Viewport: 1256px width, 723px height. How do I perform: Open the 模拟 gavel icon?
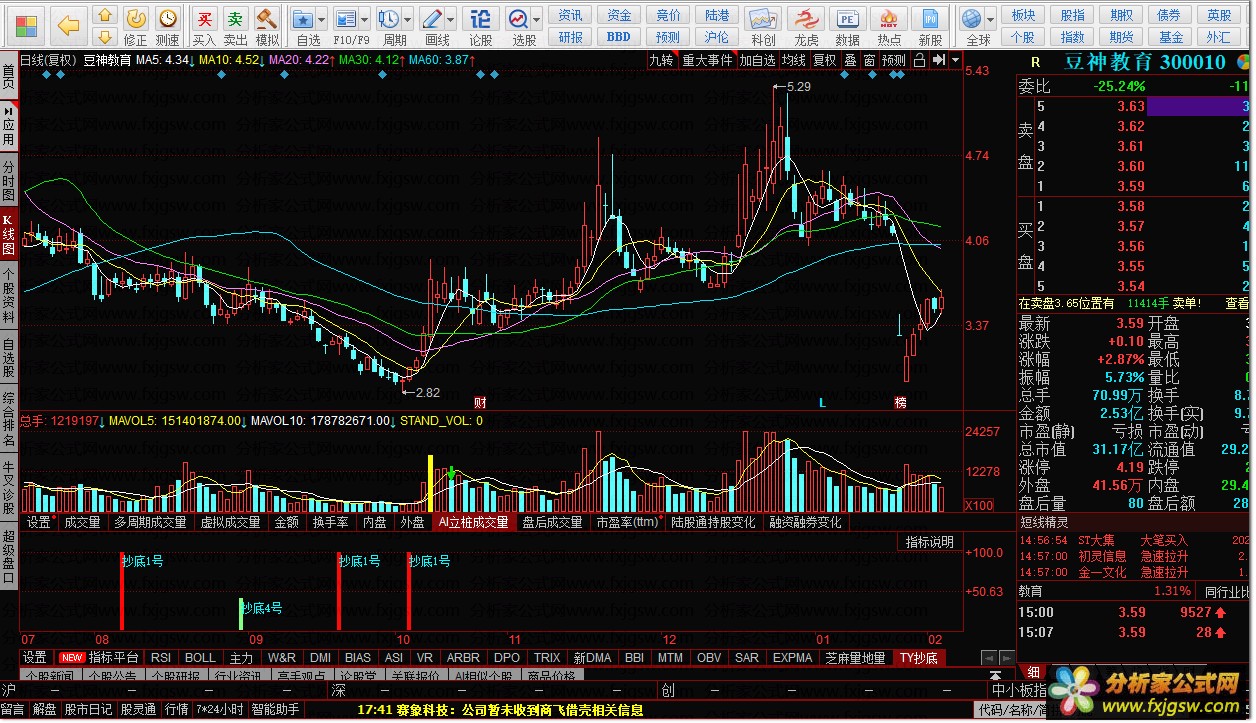tap(266, 18)
